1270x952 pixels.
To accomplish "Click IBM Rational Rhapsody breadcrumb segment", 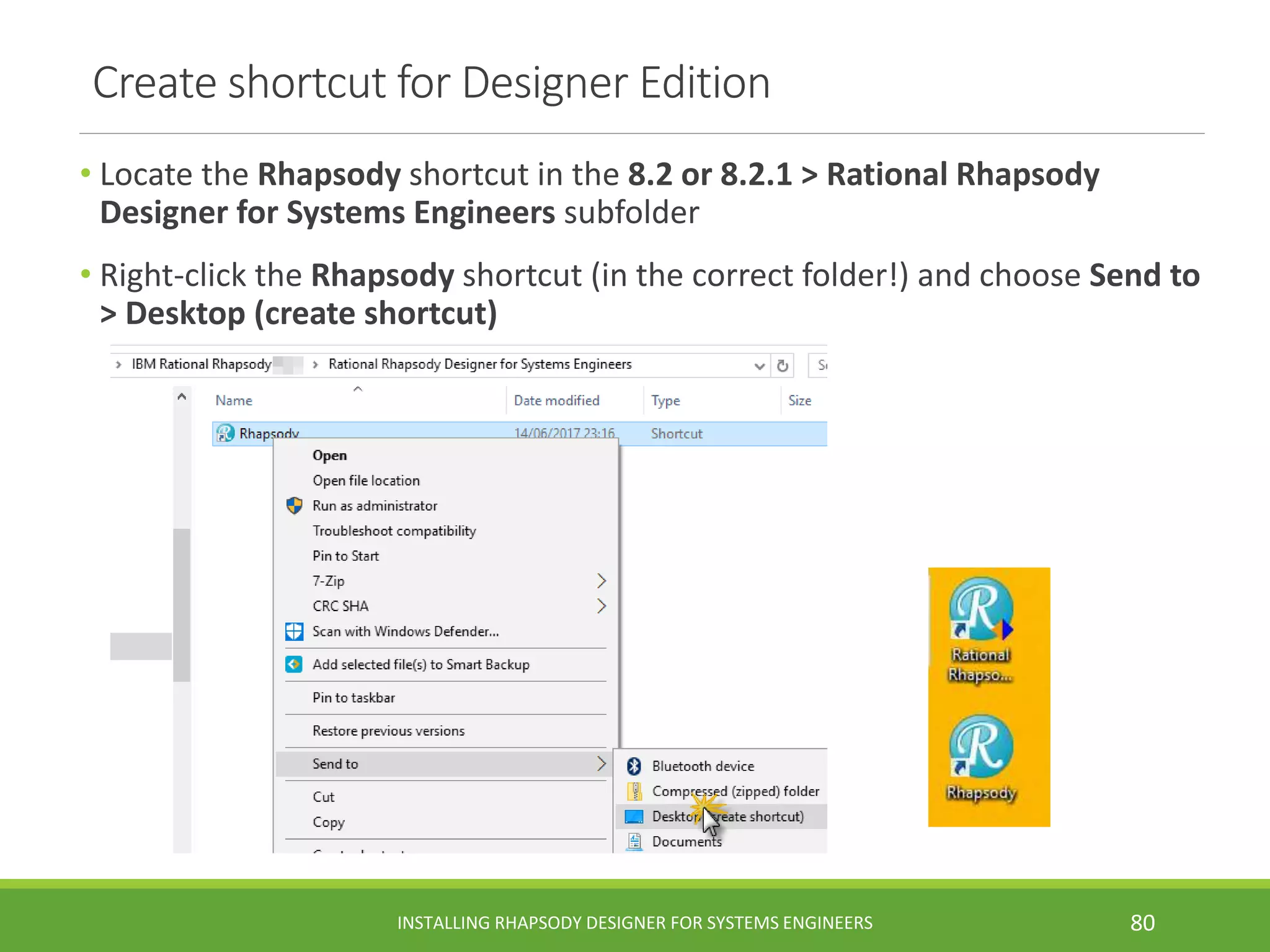I will point(202,364).
